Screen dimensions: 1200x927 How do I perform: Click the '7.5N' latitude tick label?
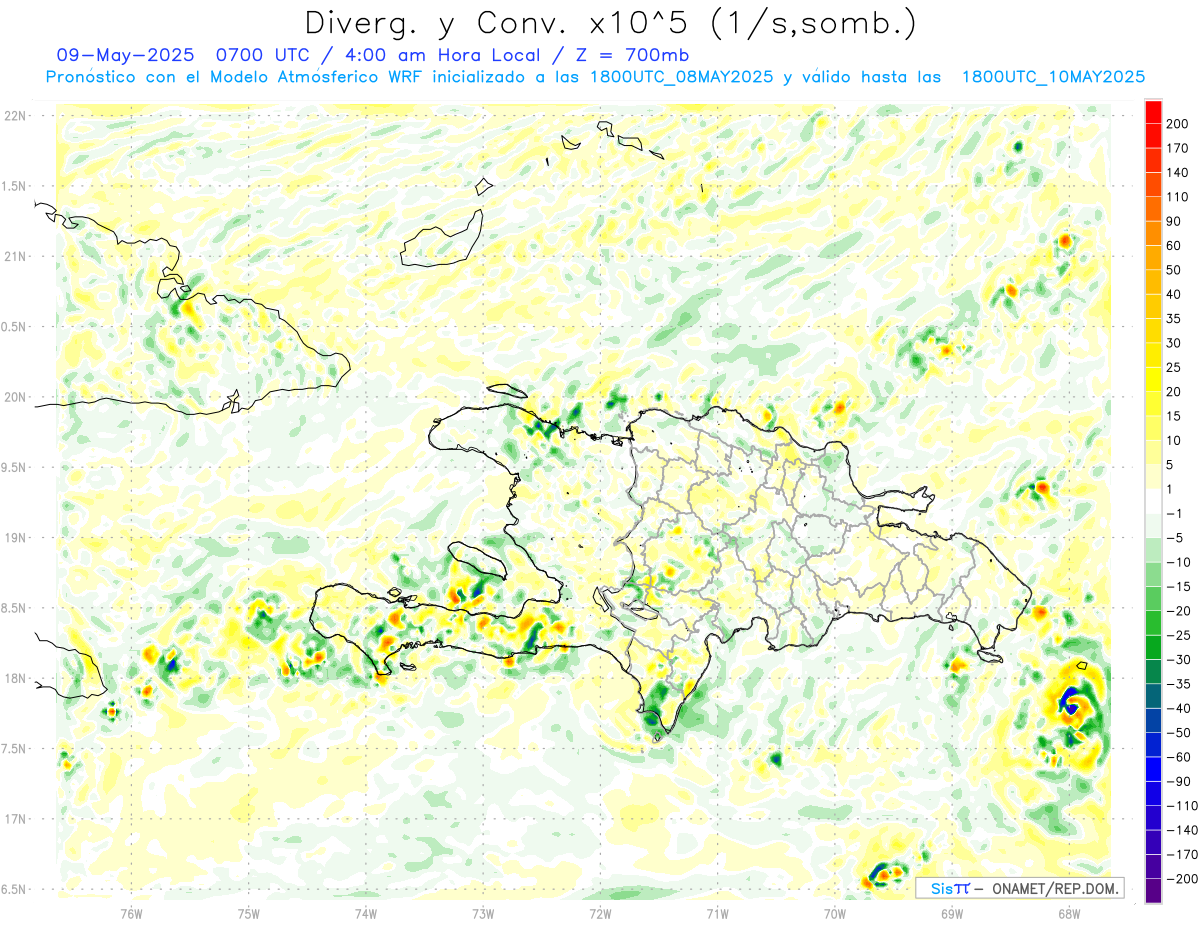click(15, 749)
